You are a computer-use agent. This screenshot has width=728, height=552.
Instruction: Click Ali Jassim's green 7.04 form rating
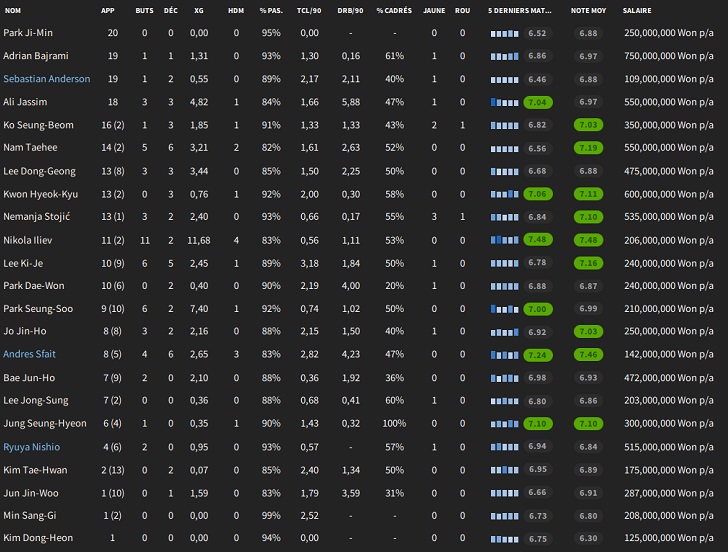(537, 102)
